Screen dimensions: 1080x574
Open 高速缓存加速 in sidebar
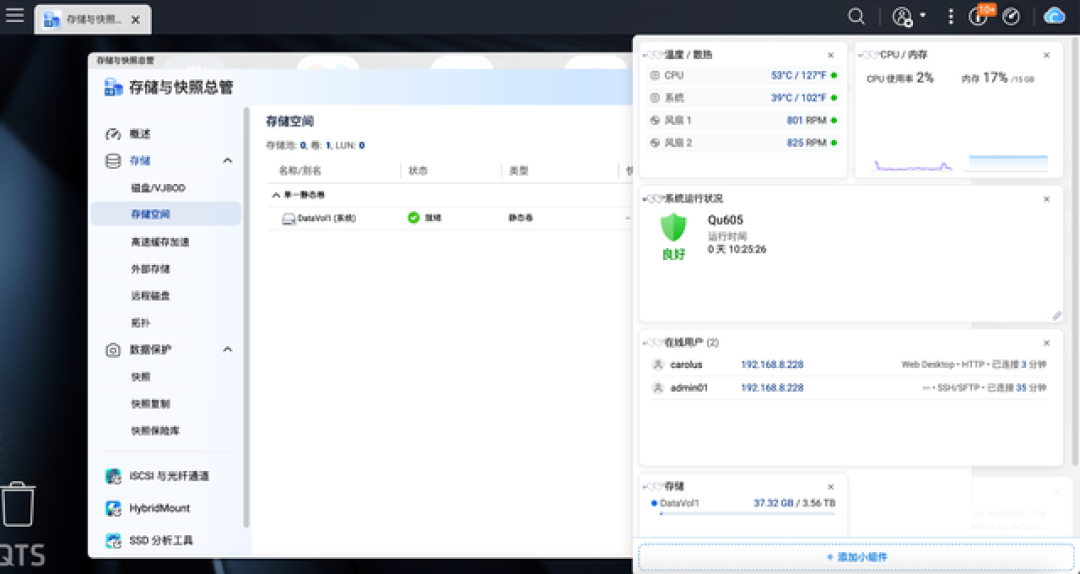[160, 242]
